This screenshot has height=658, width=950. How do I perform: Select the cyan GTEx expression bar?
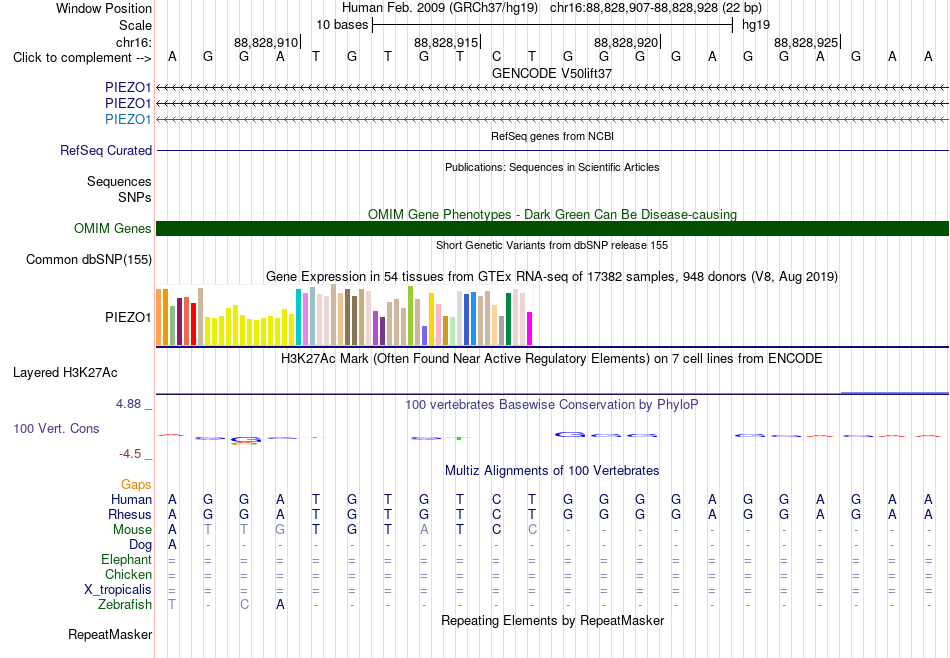298,317
